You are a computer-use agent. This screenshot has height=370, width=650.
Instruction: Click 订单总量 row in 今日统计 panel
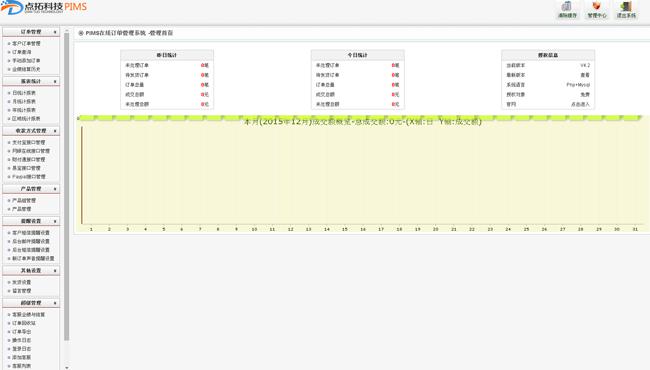pos(357,85)
